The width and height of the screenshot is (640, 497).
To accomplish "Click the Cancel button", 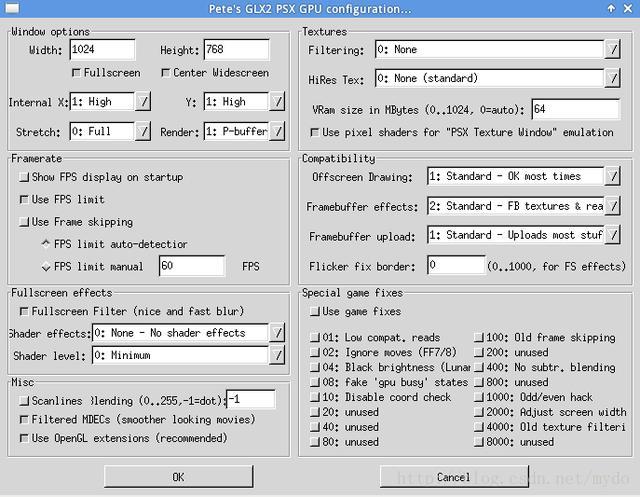I will click(x=453, y=477).
